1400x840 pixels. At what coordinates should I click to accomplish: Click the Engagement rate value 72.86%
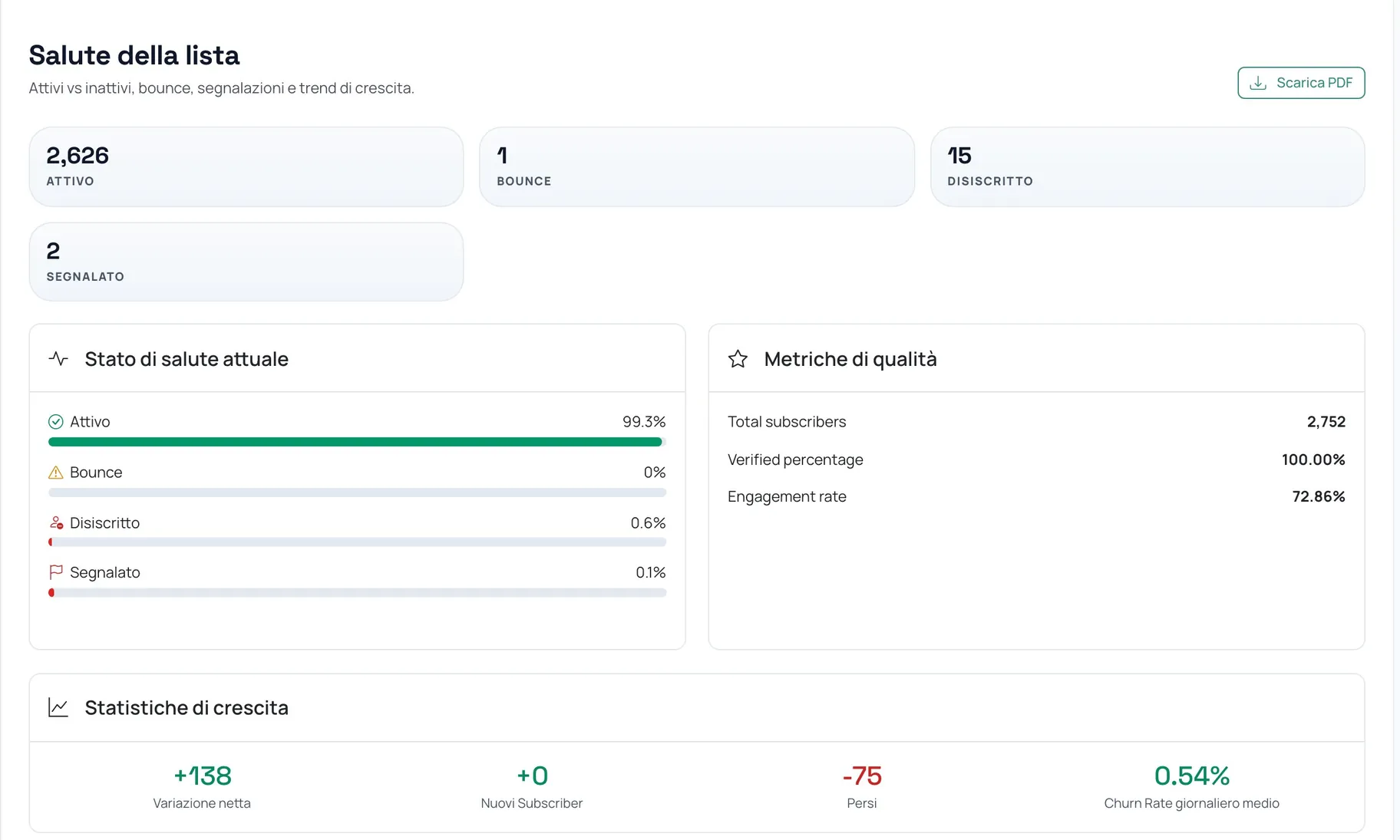[x=1319, y=496]
